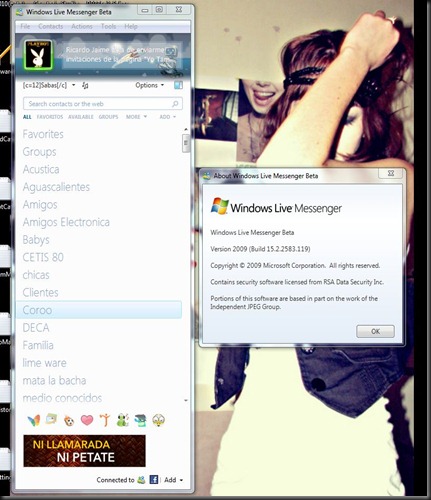Click the green frog with headphones icon
Screen dimensions: 431x500
click(x=122, y=420)
